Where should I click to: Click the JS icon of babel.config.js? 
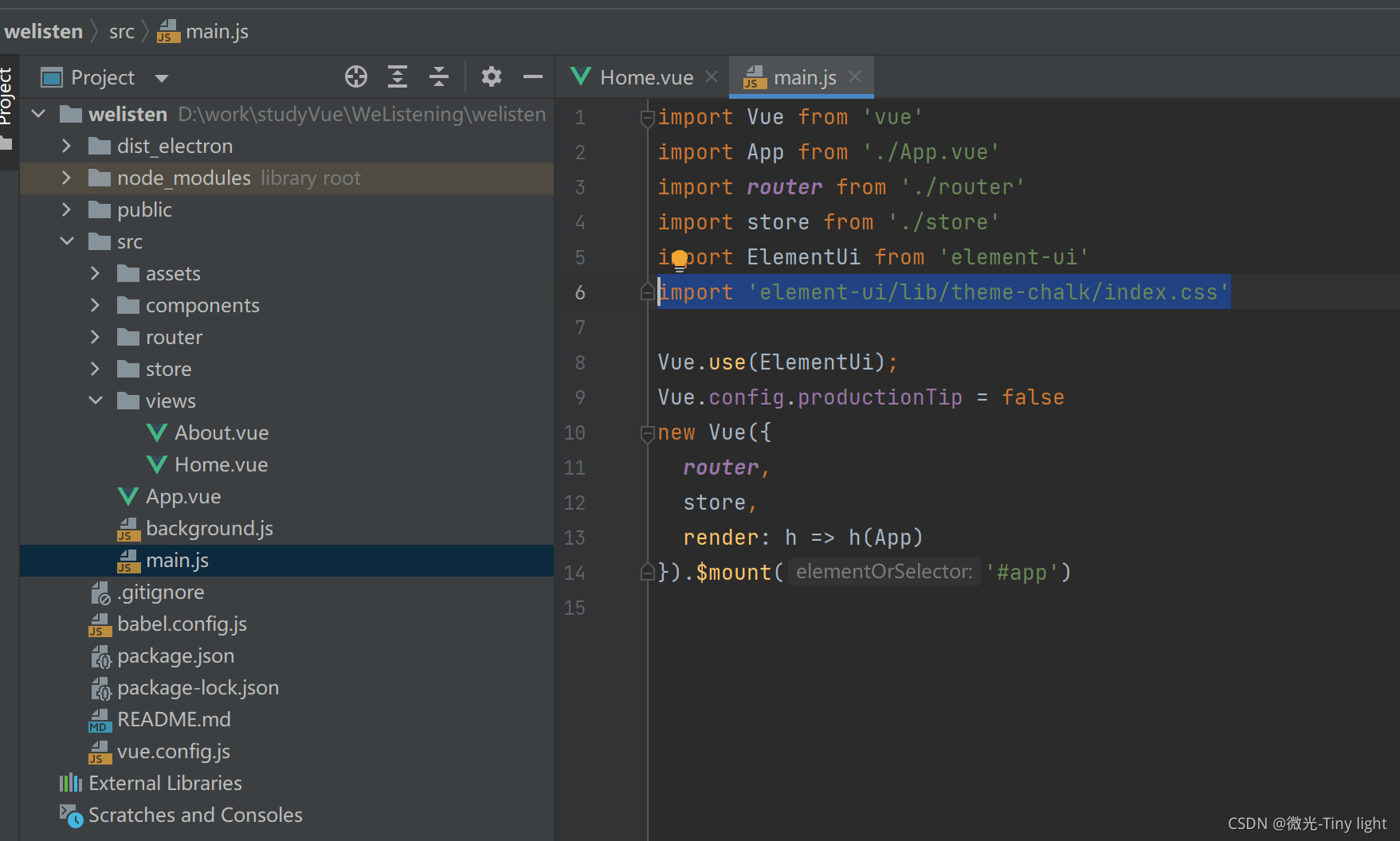pyautogui.click(x=100, y=624)
